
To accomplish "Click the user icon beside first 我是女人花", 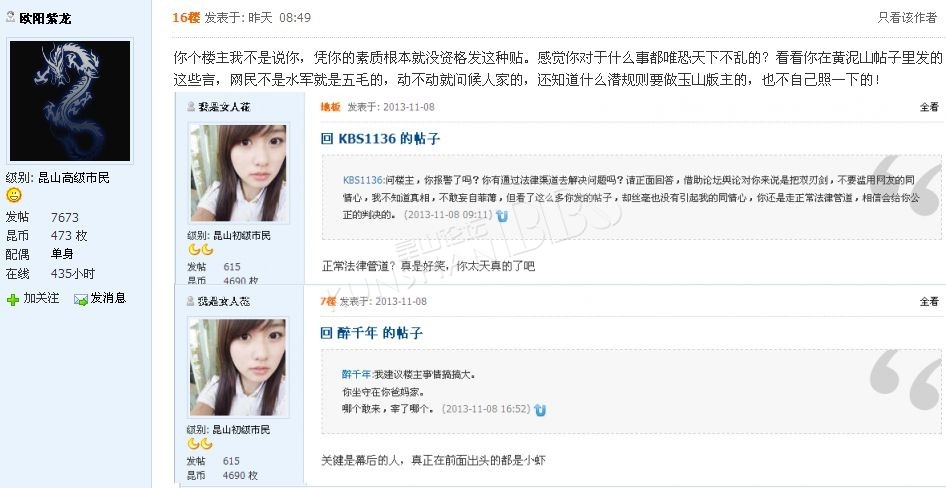I will (191, 107).
